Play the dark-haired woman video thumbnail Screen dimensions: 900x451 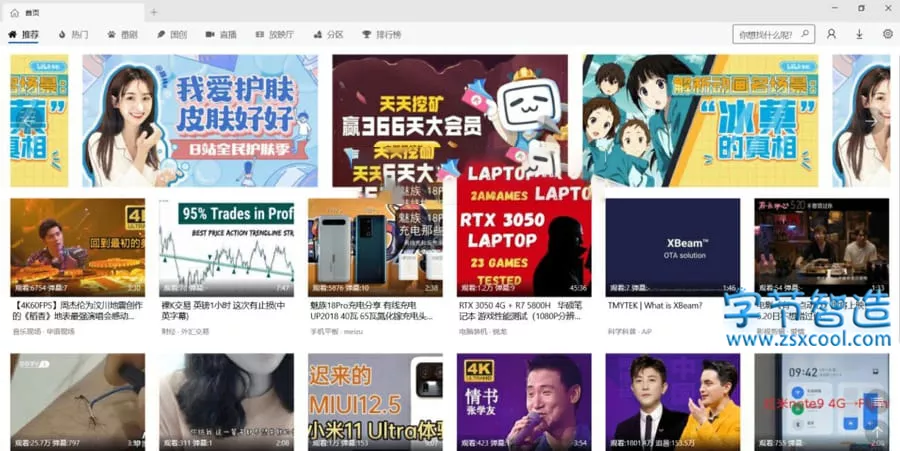[x=226, y=402]
